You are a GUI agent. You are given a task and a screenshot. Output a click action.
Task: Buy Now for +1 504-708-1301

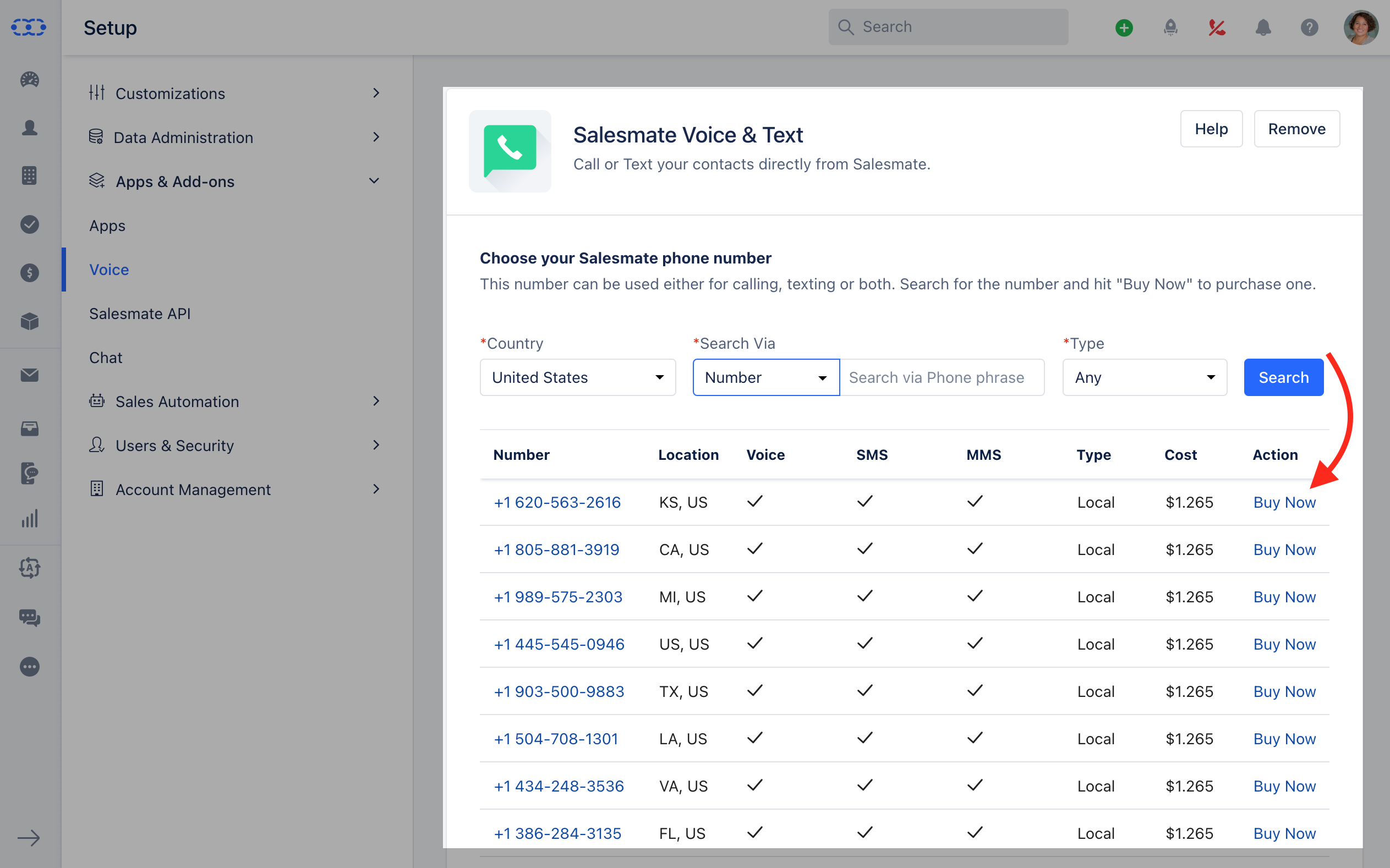[x=1284, y=739]
